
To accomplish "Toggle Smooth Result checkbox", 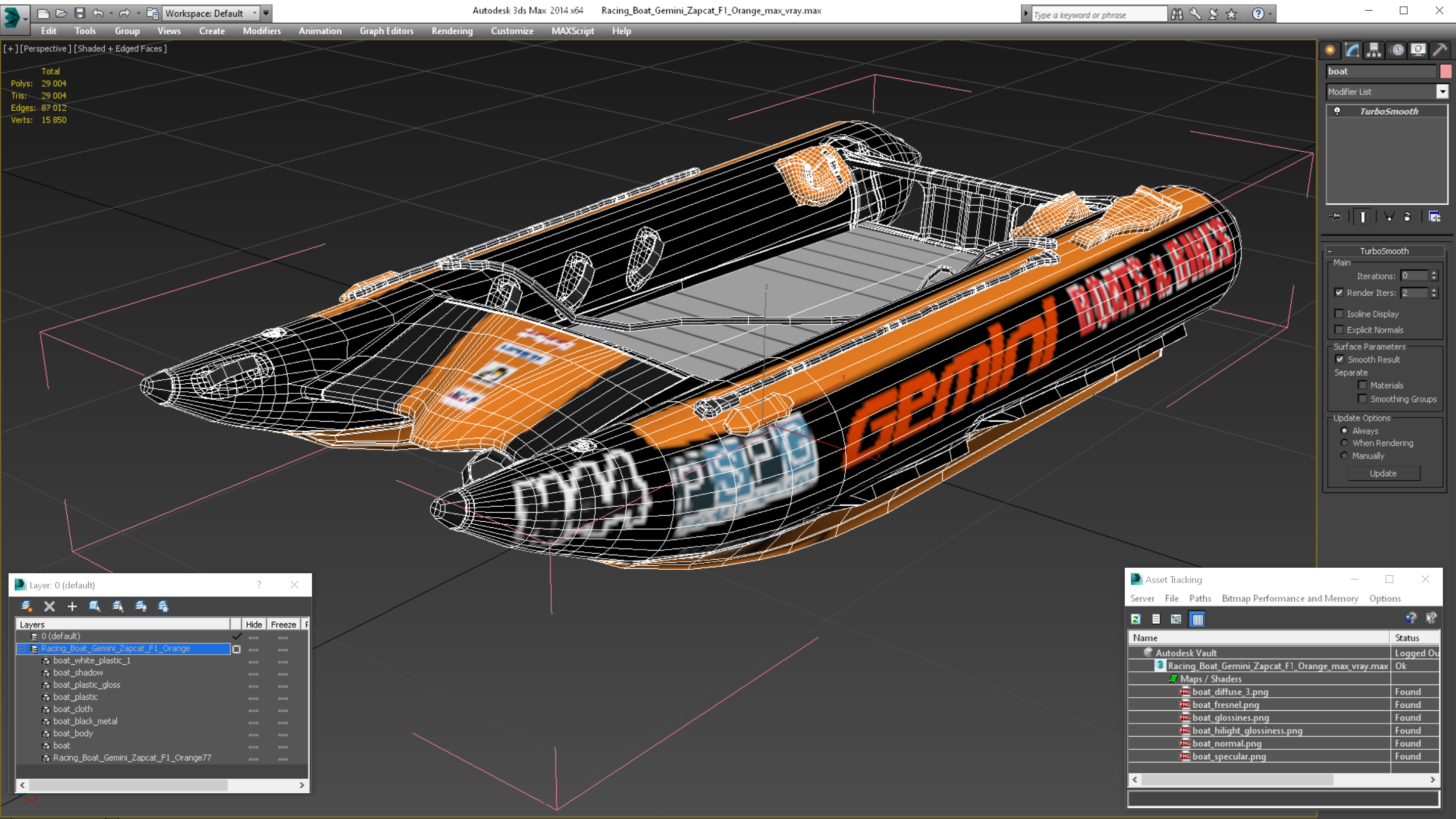I will [1340, 359].
